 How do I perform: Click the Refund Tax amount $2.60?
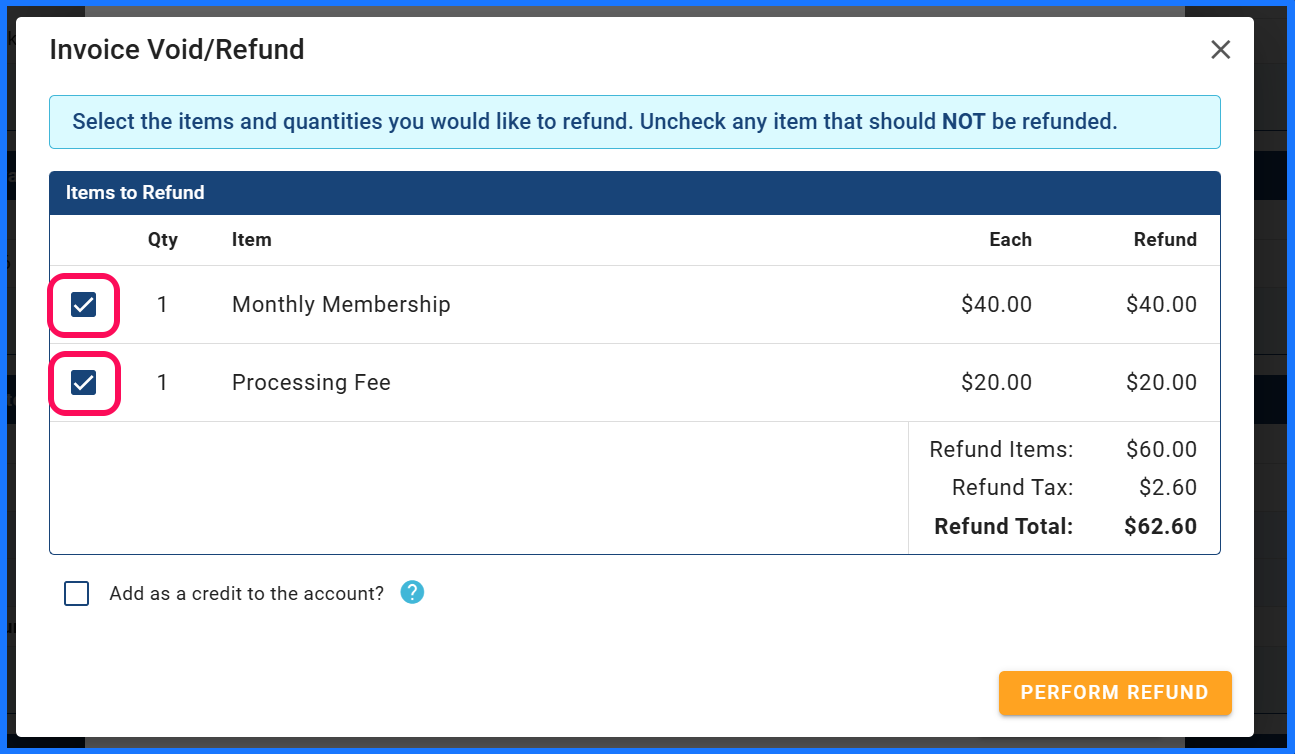(1168, 488)
